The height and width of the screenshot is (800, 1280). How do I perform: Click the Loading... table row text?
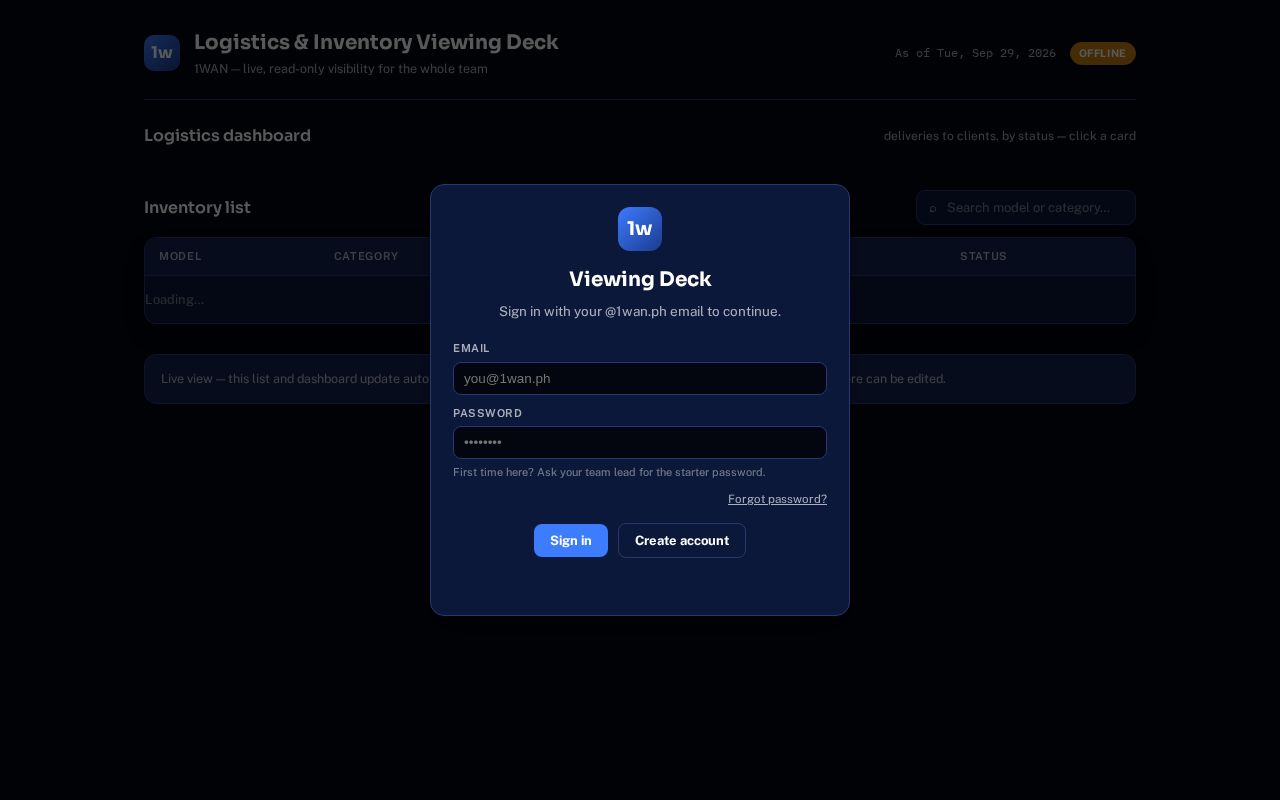[174, 299]
